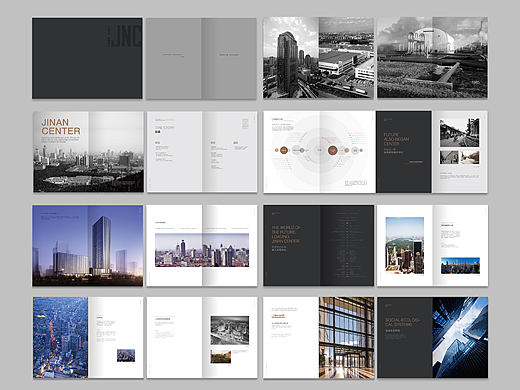Viewport: 520px width, 390px height.
Task: Select the black-and-white domed building photo spread
Action: [x=432, y=58]
